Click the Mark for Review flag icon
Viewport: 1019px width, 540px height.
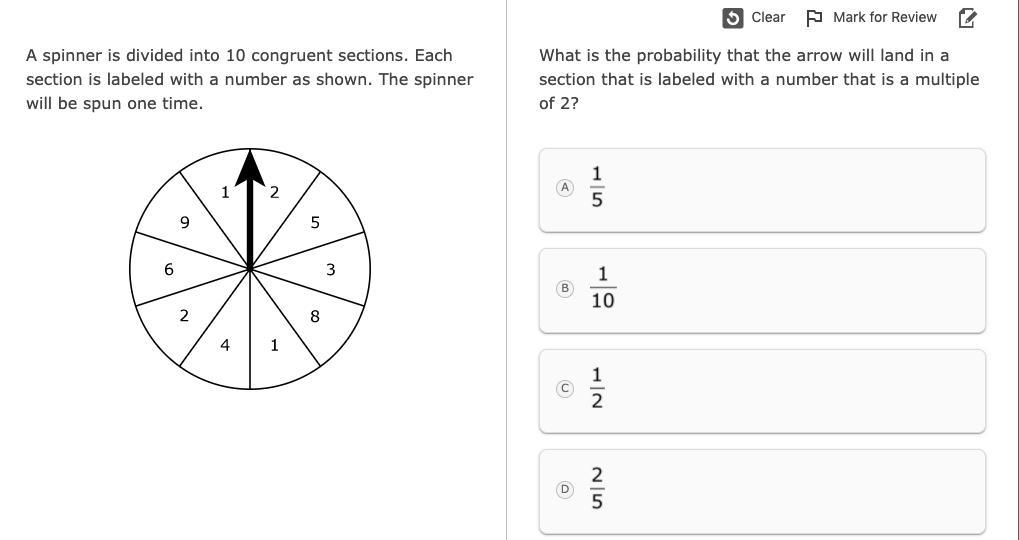814,18
